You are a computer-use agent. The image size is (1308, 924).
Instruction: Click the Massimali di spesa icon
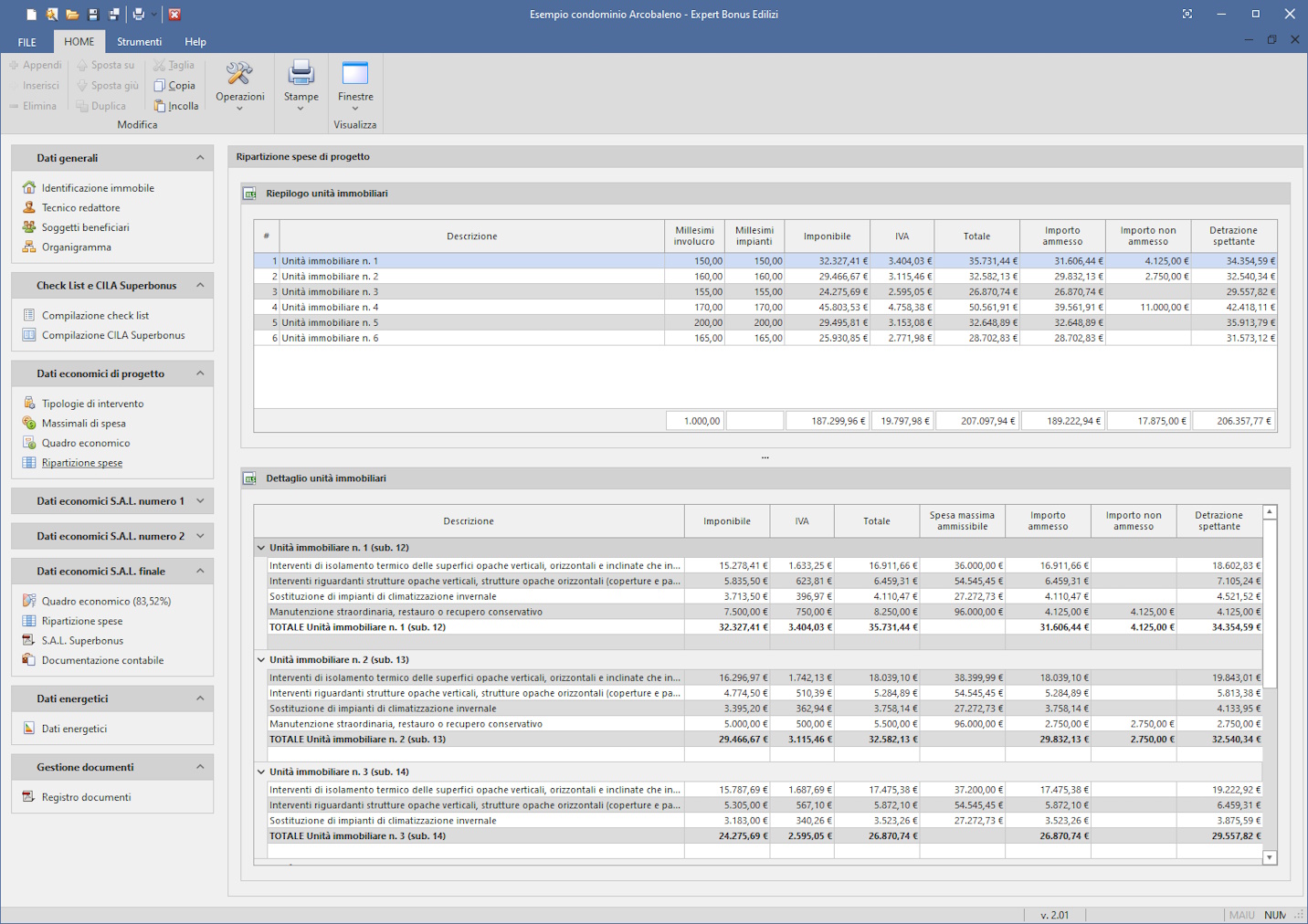pos(29,424)
